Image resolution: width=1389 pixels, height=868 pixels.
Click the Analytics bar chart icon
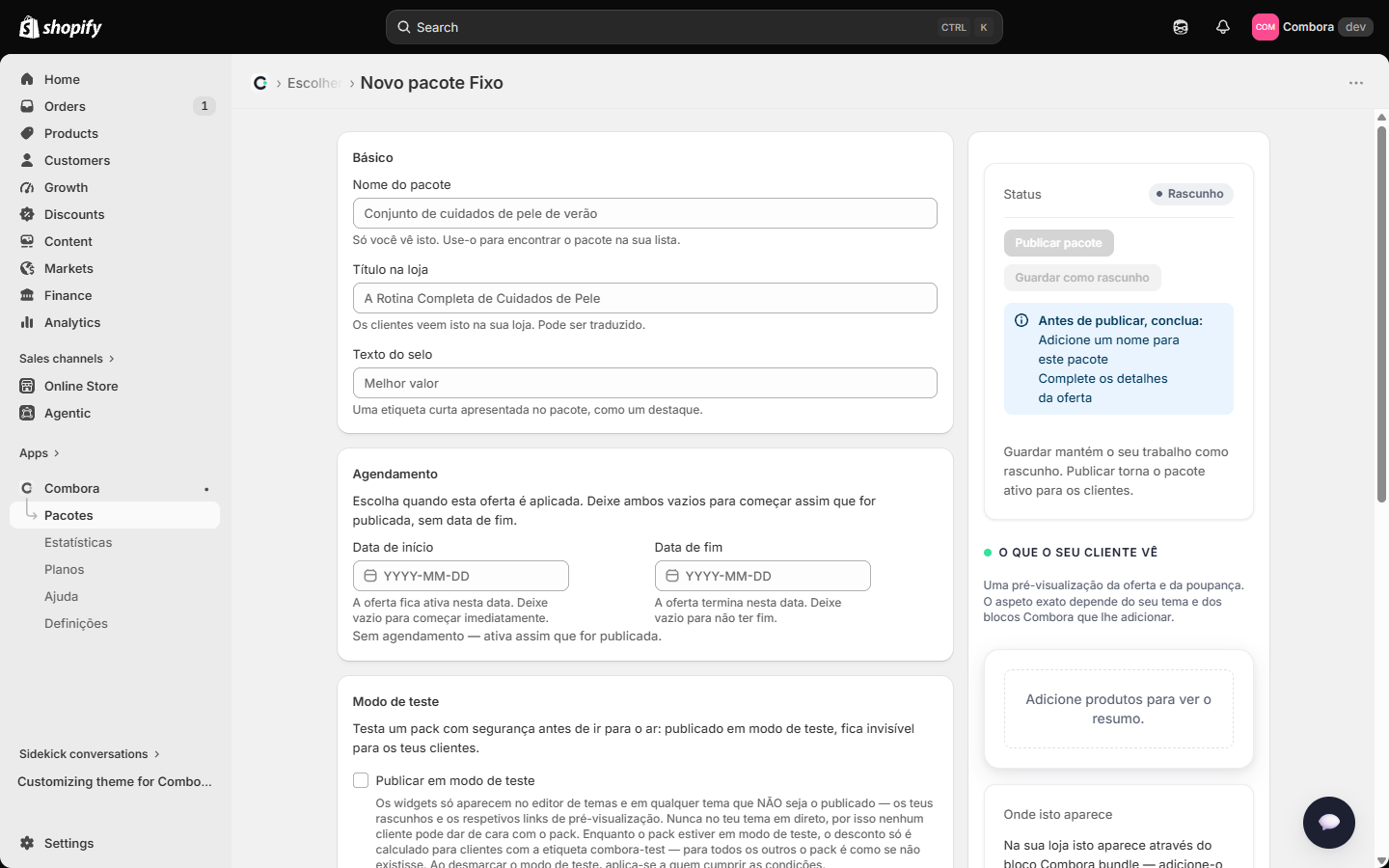pyautogui.click(x=27, y=322)
